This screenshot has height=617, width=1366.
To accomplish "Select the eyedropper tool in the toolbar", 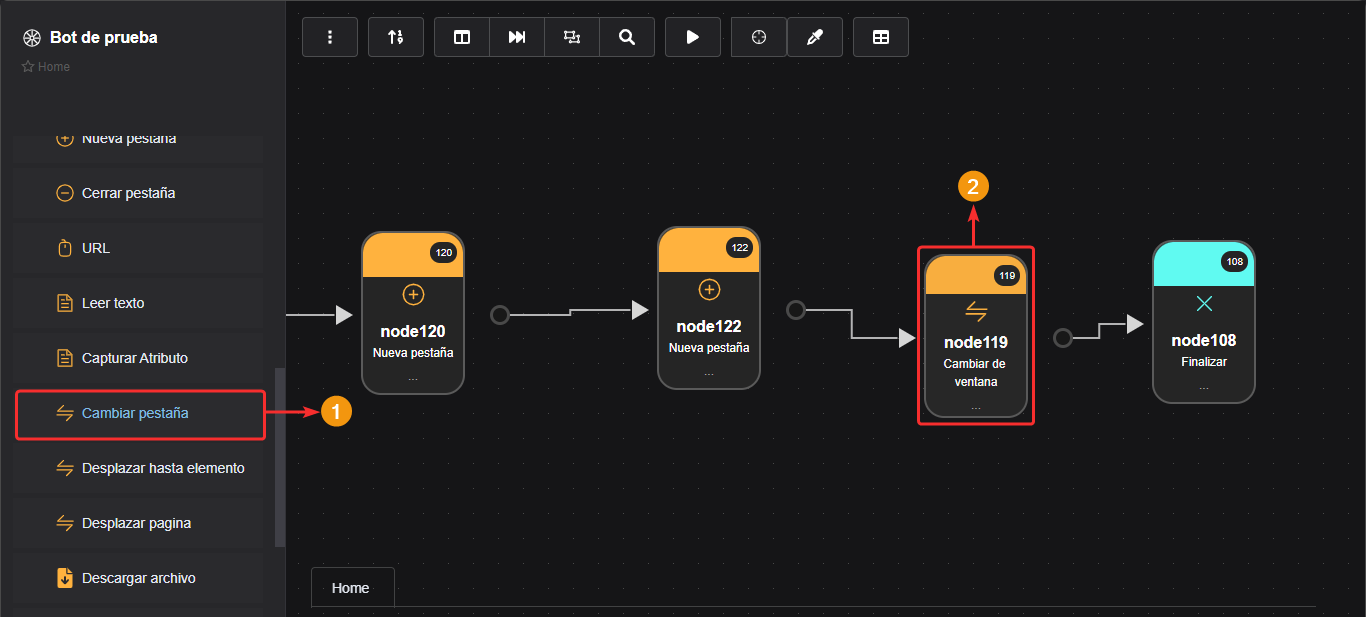I will pyautogui.click(x=815, y=37).
